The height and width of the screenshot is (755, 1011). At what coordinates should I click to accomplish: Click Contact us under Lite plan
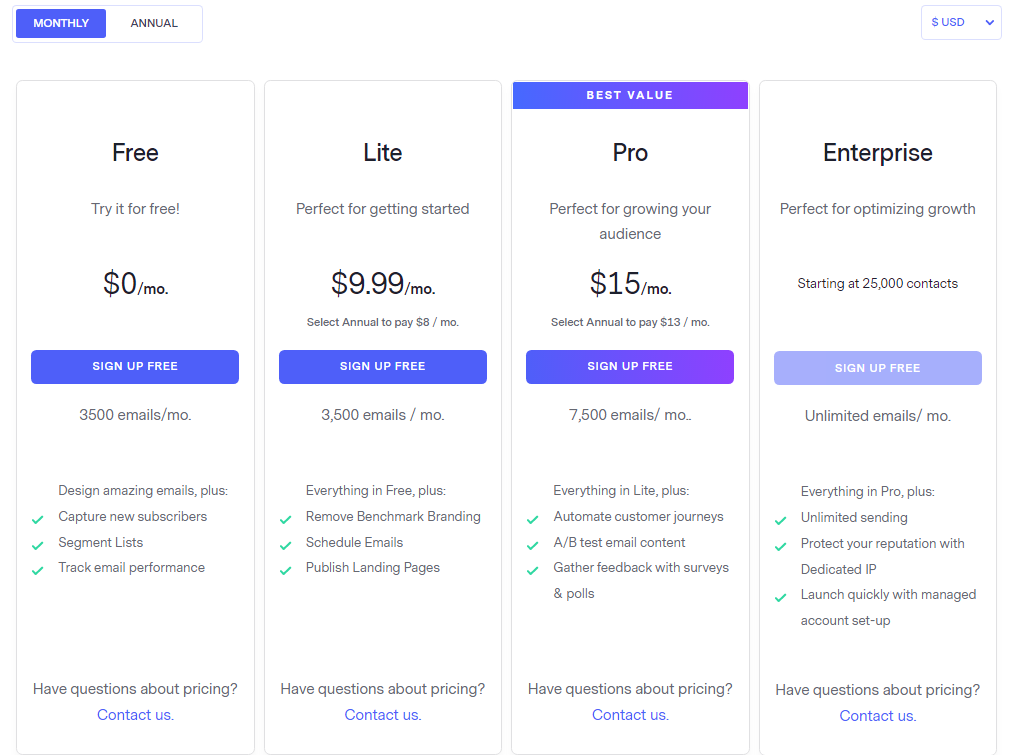383,715
